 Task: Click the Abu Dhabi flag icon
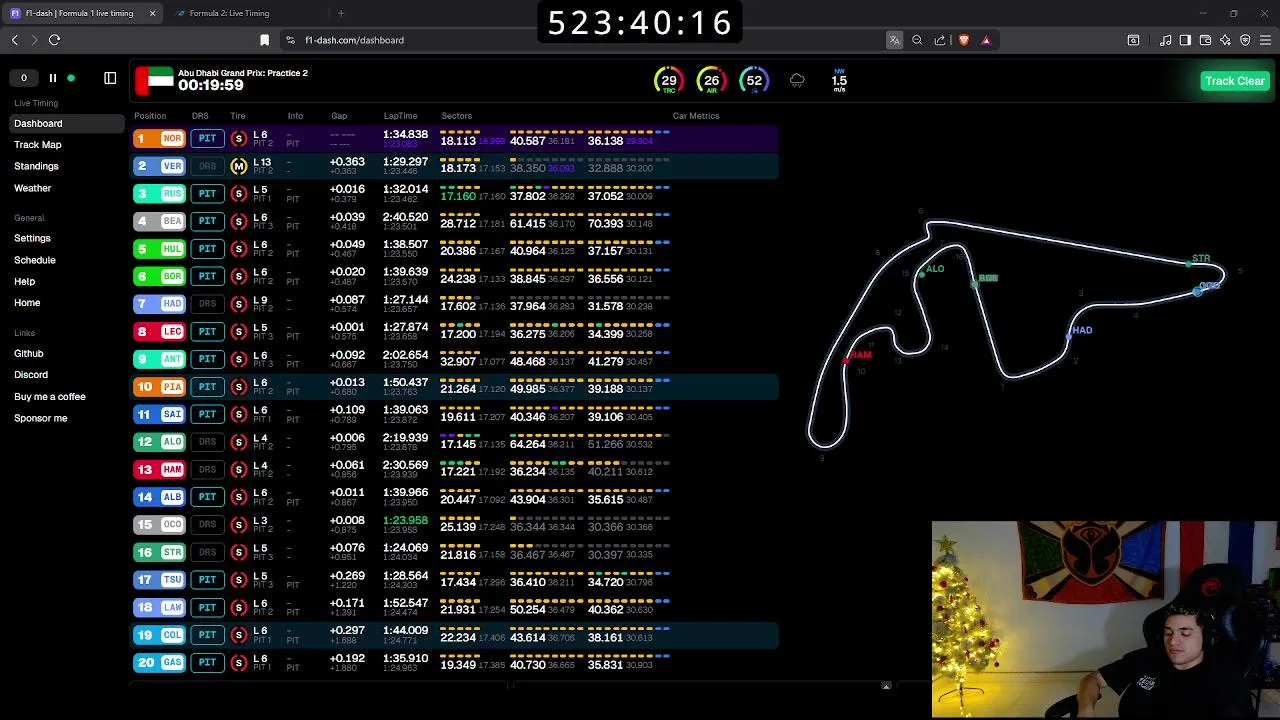click(x=154, y=80)
